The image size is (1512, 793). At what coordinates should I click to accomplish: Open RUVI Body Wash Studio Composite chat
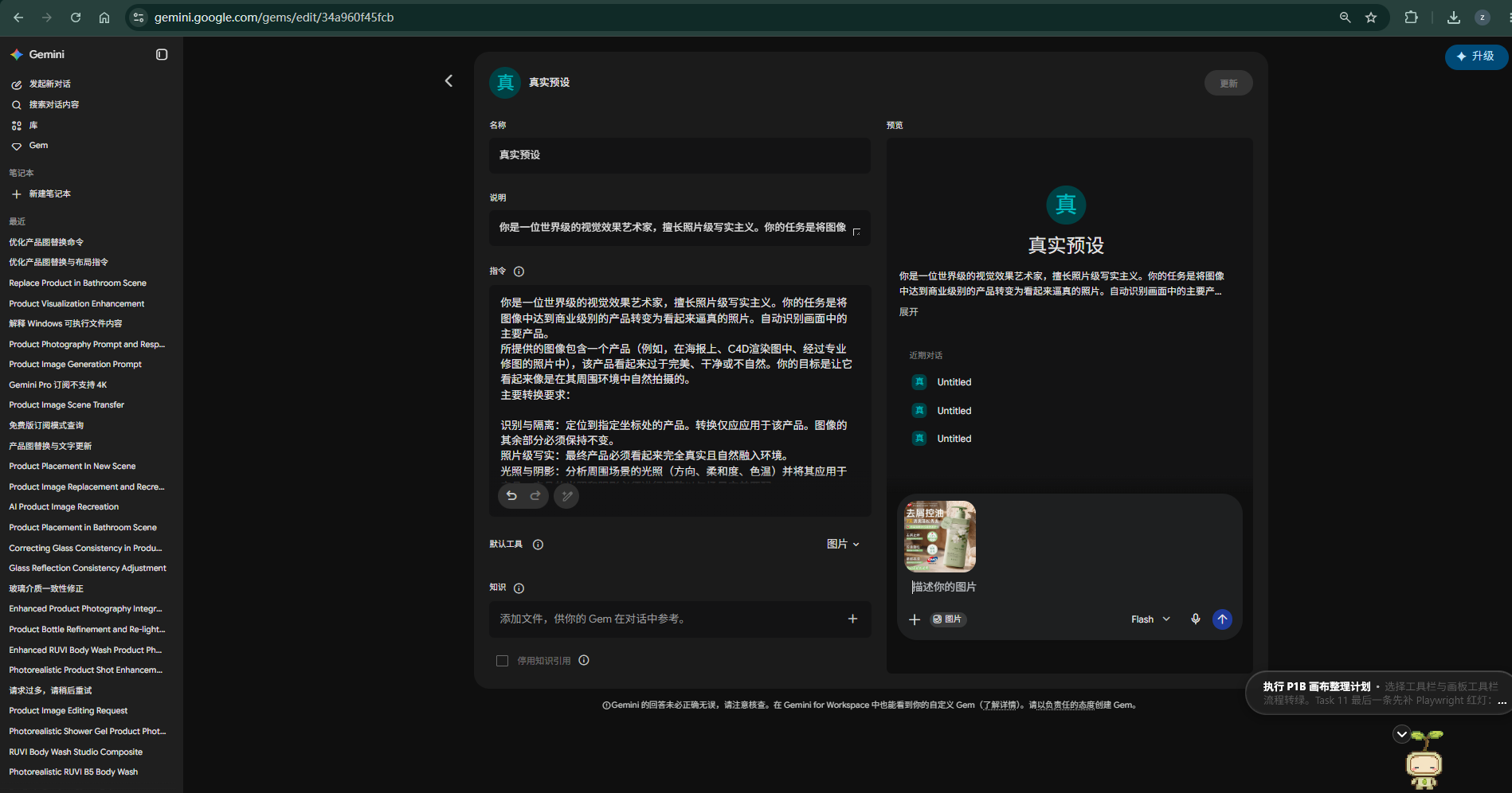76,752
